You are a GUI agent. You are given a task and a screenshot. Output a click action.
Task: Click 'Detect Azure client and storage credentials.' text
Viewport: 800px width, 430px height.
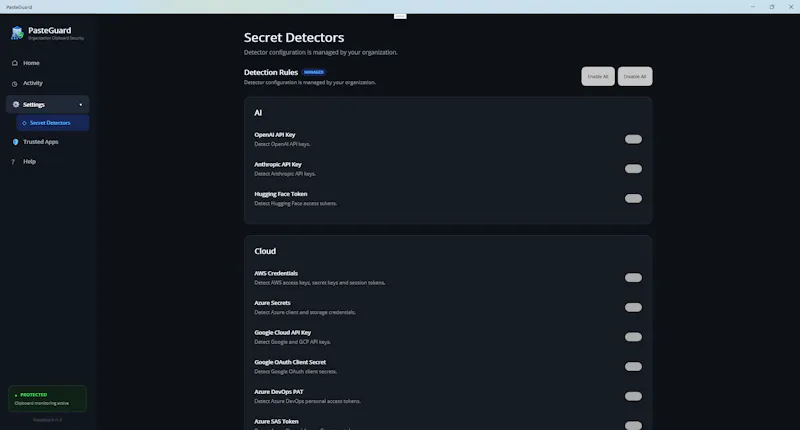tap(305, 312)
